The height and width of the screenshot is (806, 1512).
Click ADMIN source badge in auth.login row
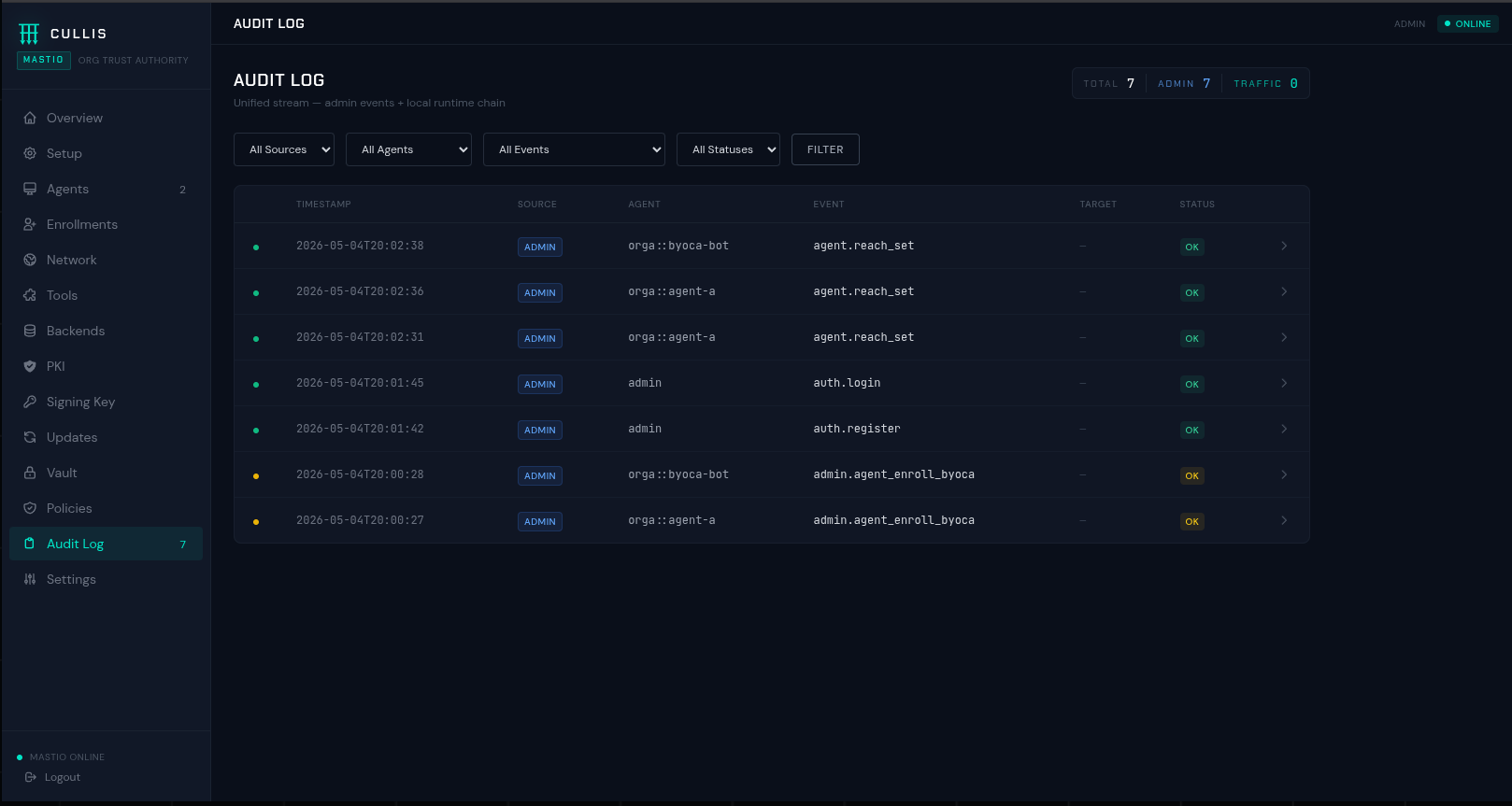[540, 385]
